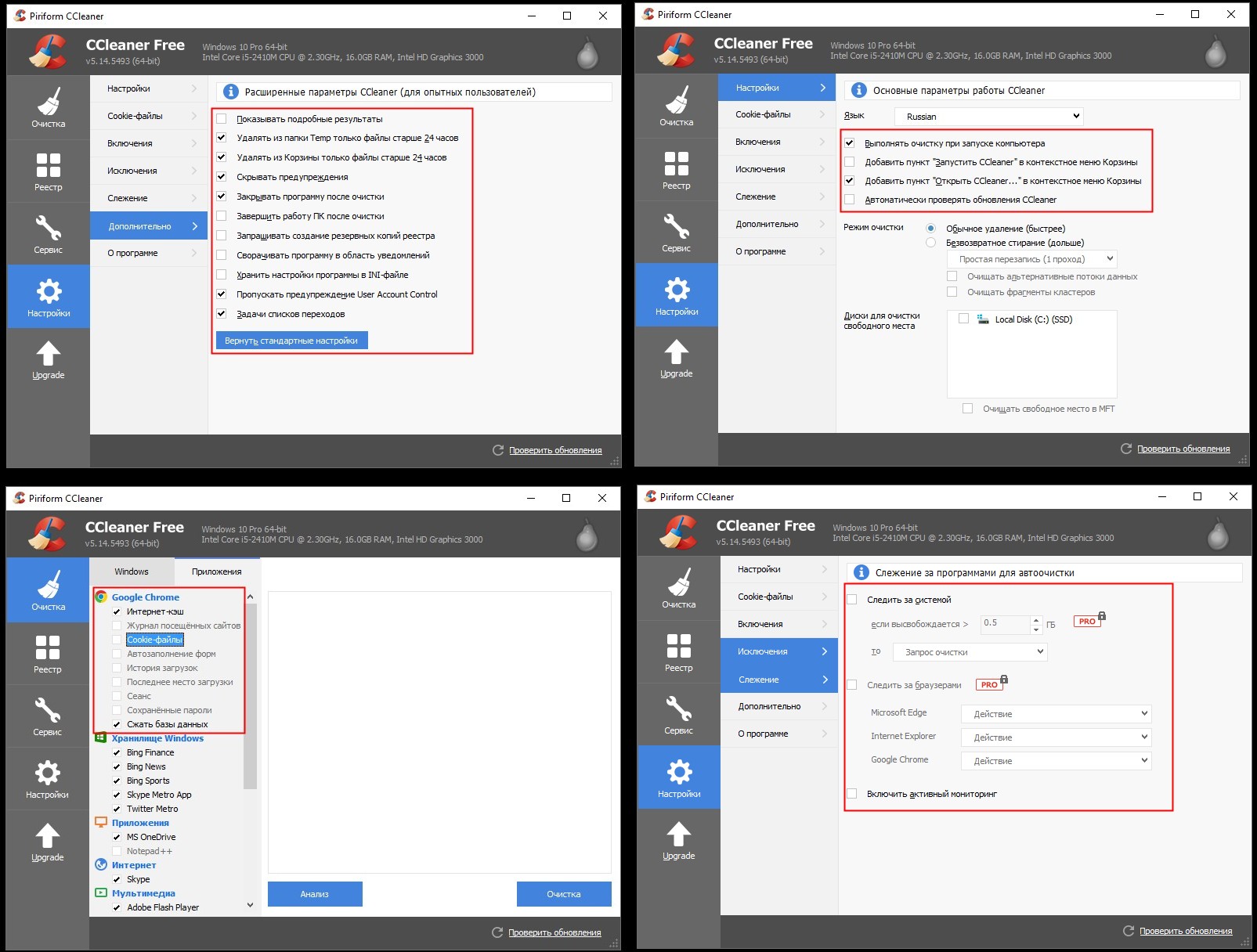The image size is (1257, 952).
Task: Click the pear logo in the top-left window header
Action: click(x=587, y=52)
